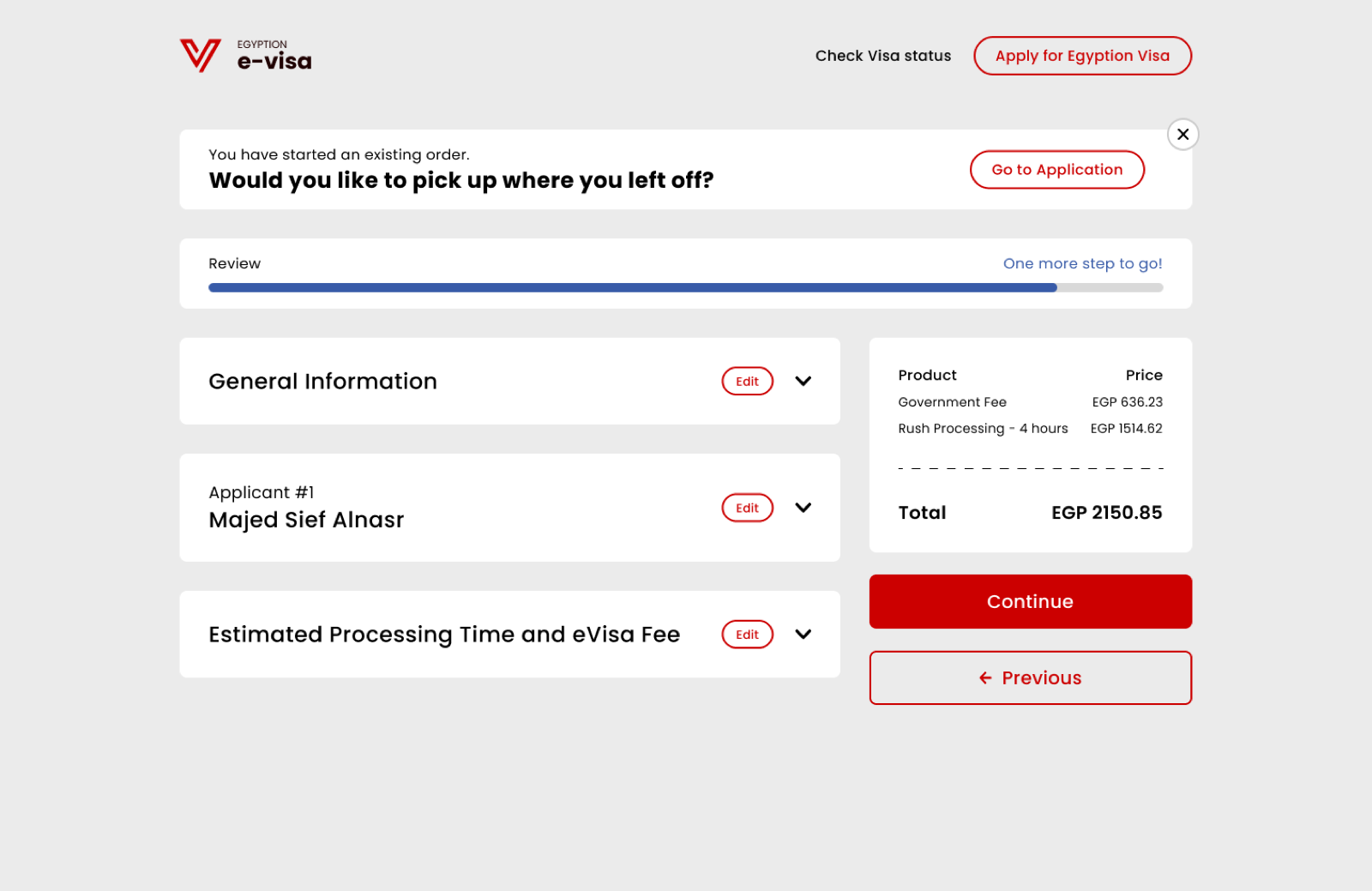Image resolution: width=1372 pixels, height=891 pixels.
Task: Go back with the Previous button
Action: click(1031, 677)
